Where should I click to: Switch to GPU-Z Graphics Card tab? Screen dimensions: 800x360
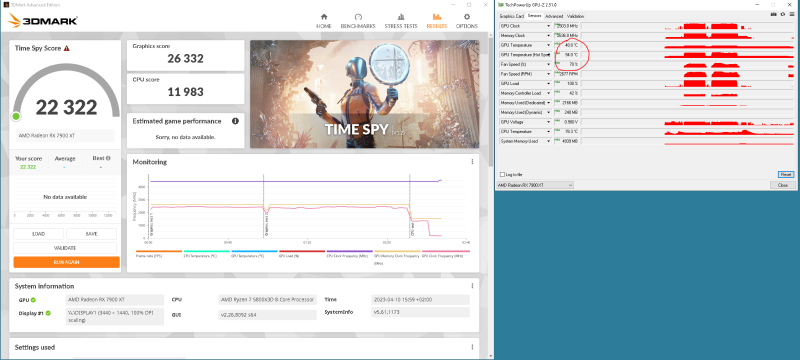point(512,16)
